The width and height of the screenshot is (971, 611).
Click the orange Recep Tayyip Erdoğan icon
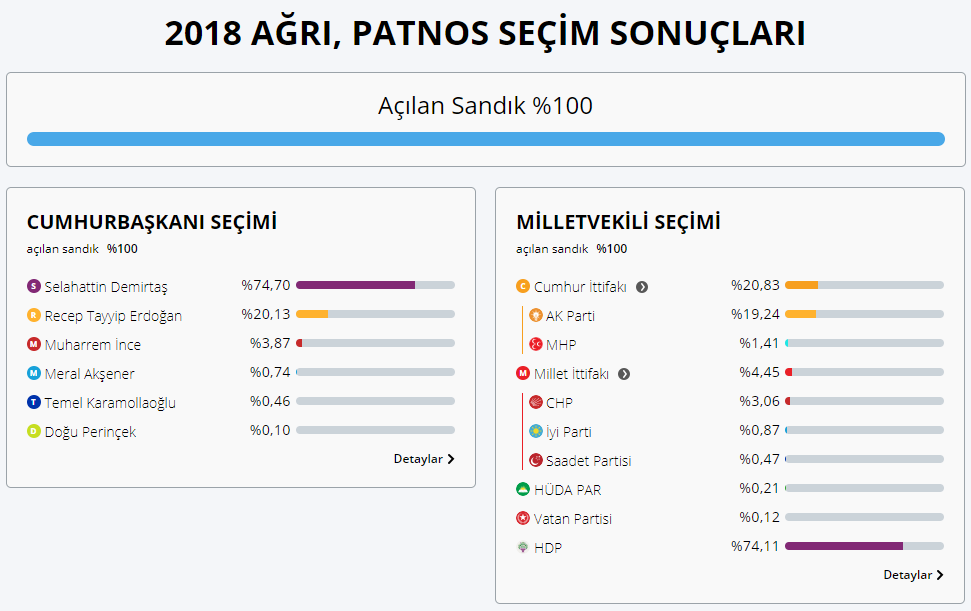(x=34, y=315)
